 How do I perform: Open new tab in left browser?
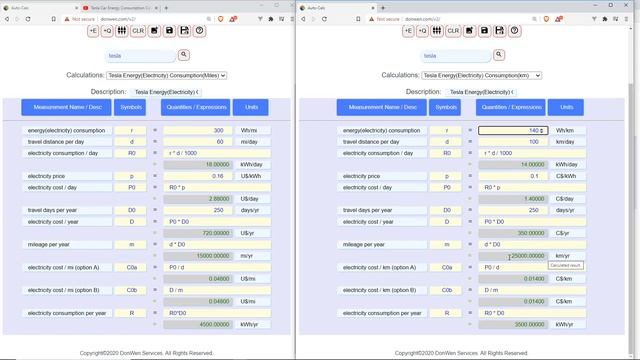[166, 8]
